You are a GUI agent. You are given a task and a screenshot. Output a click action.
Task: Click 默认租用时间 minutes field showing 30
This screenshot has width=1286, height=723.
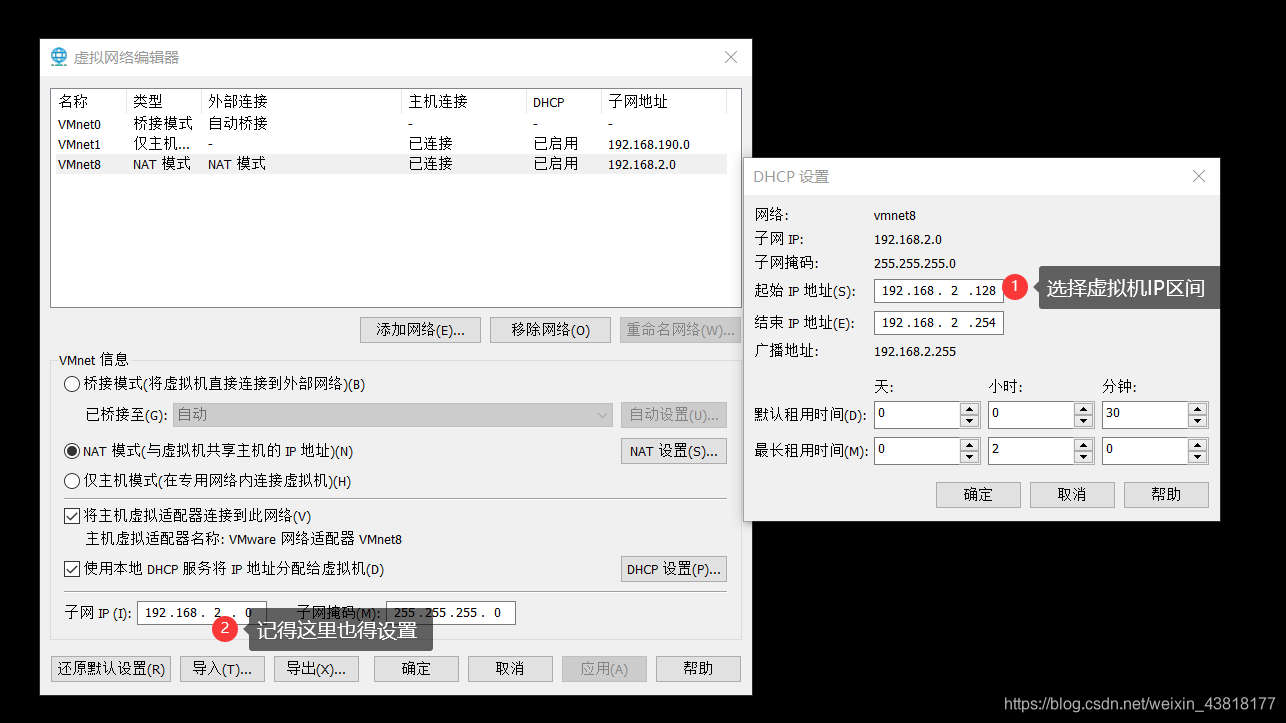pyautogui.click(x=1145, y=415)
